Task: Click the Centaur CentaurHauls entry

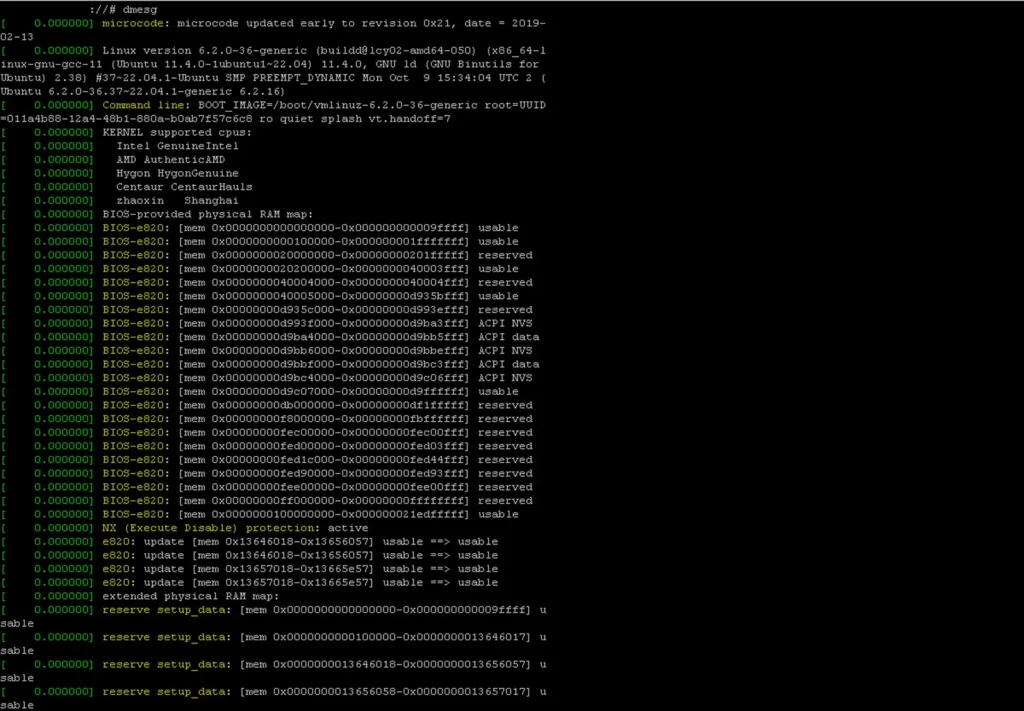Action: click(x=184, y=187)
